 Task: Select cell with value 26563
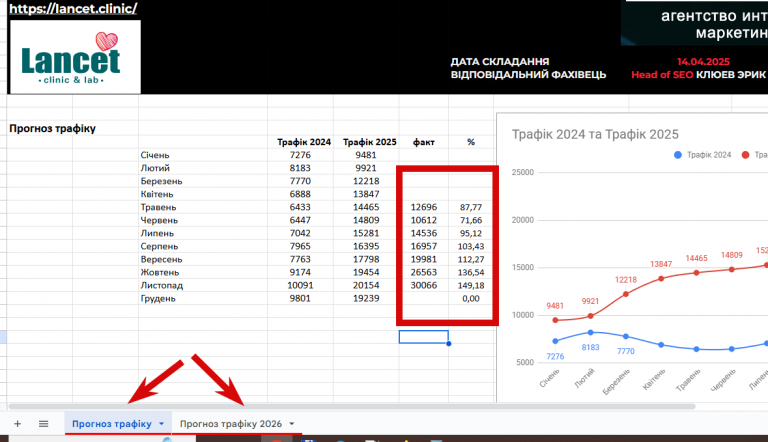(424, 272)
